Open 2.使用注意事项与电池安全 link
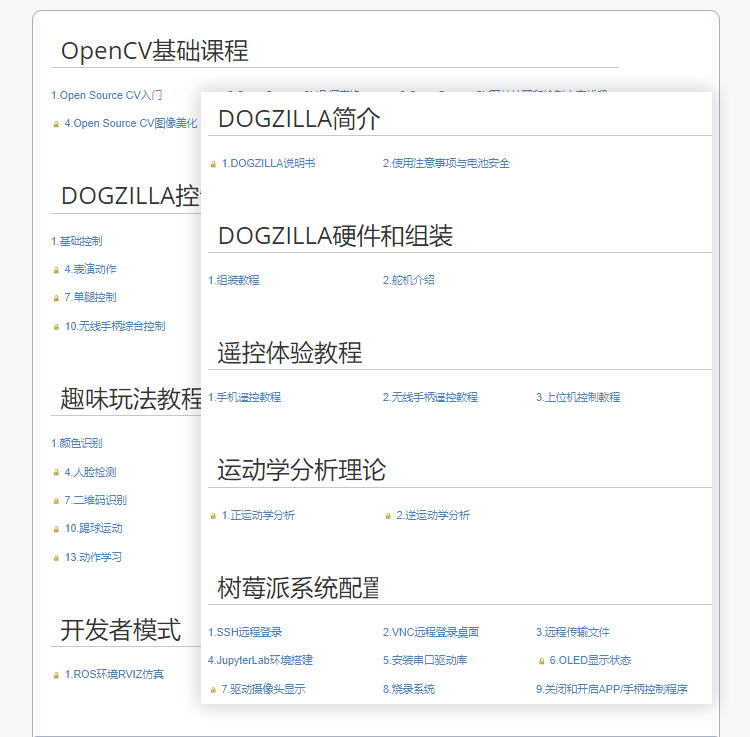The width and height of the screenshot is (750, 737). [446, 163]
